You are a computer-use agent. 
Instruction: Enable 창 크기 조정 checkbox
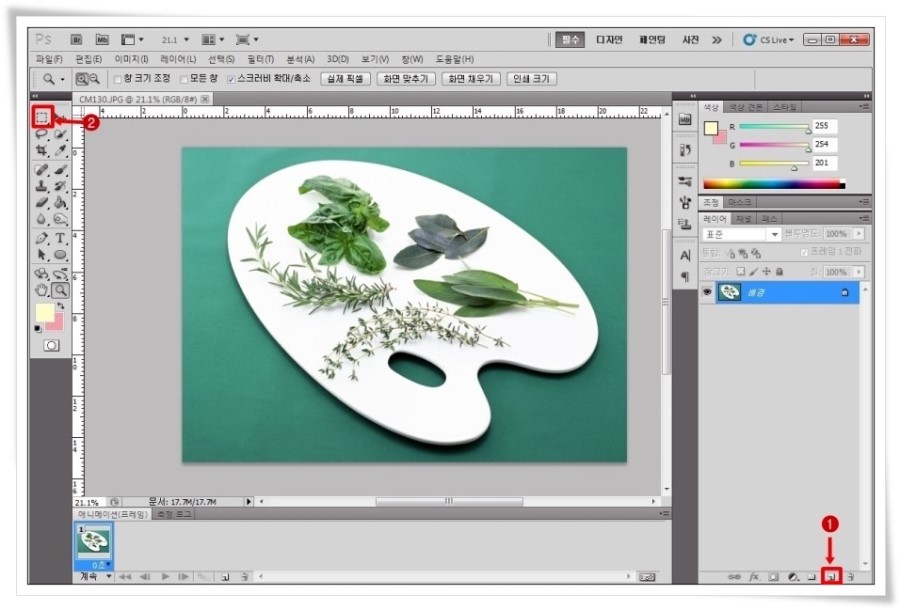click(x=118, y=79)
